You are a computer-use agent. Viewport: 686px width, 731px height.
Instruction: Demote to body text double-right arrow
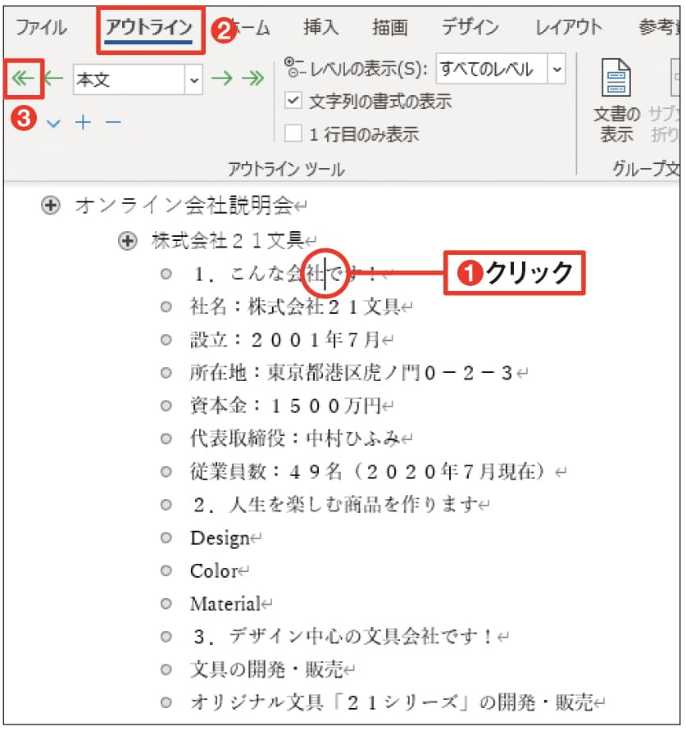coord(253,78)
